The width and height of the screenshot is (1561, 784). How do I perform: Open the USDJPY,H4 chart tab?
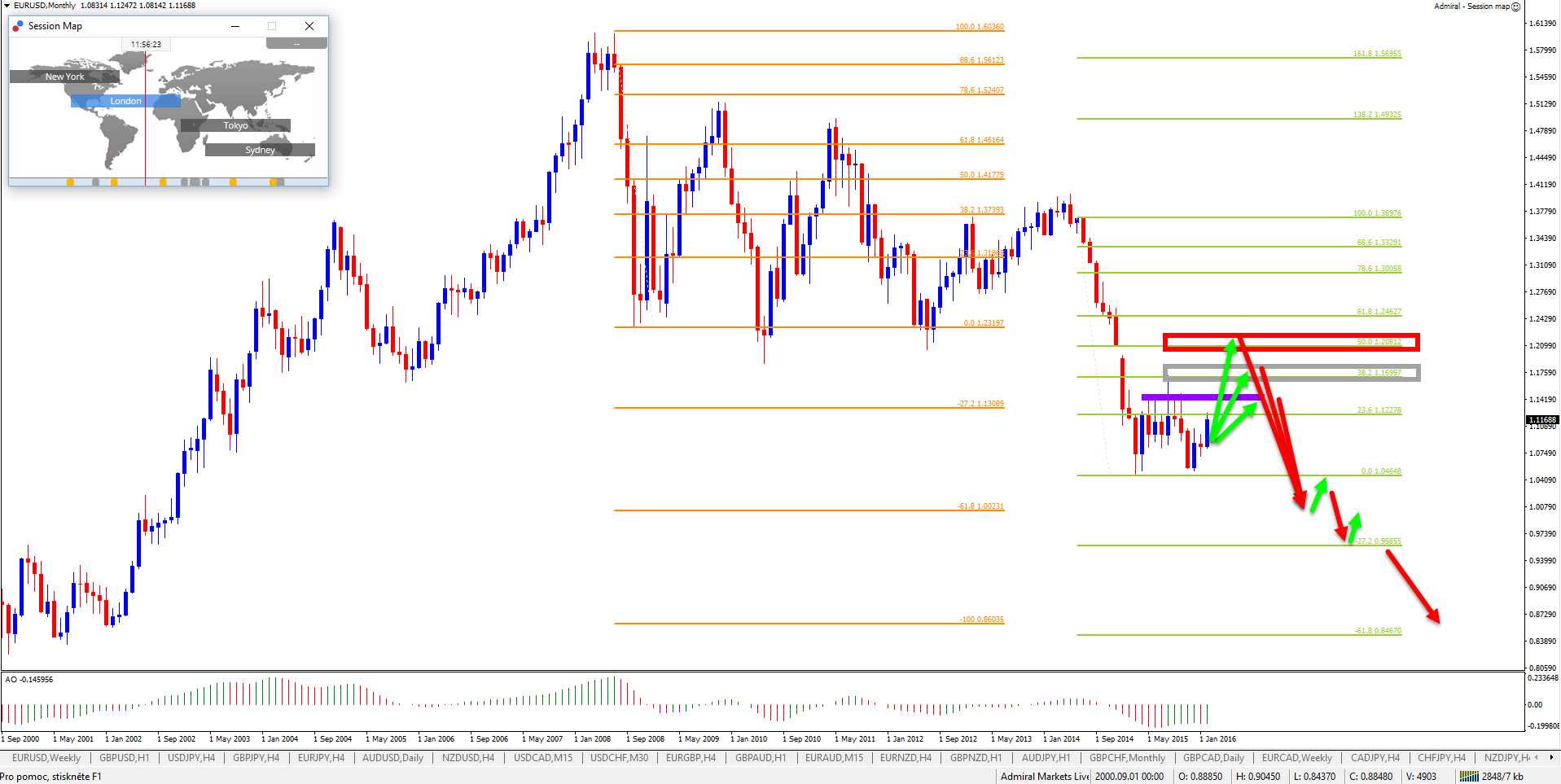pyautogui.click(x=191, y=758)
